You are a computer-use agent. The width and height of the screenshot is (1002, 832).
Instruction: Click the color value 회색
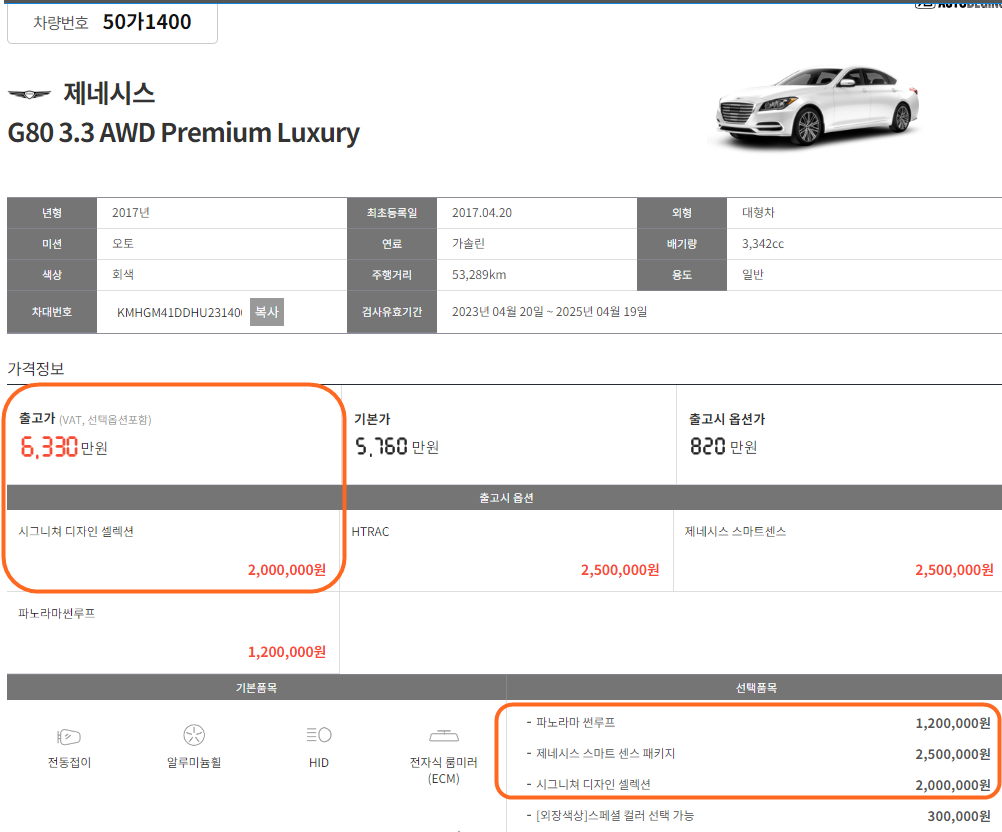(x=123, y=275)
